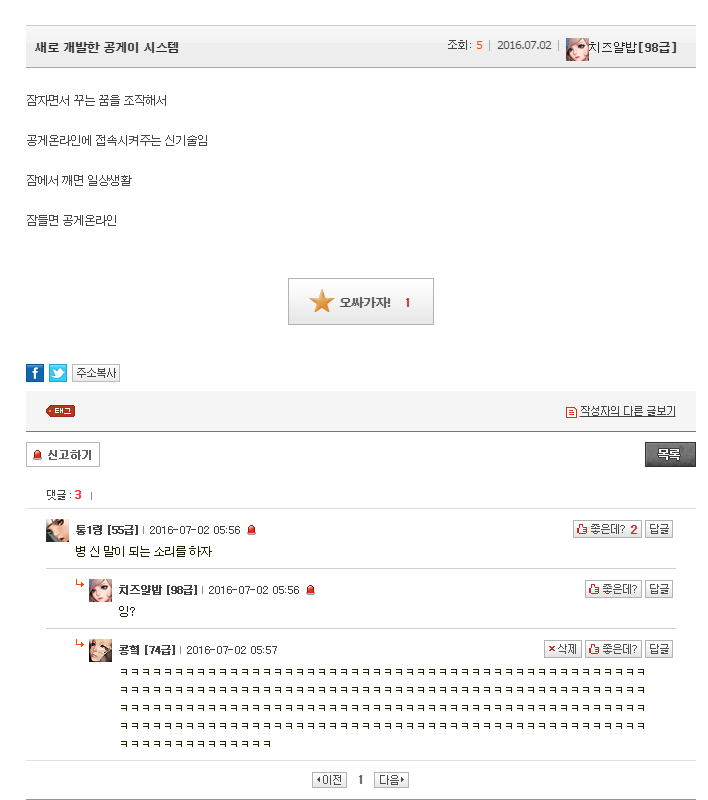Image resolution: width=708 pixels, height=800 pixels.
Task: Click the red 태그 tag icon
Action: (61, 411)
